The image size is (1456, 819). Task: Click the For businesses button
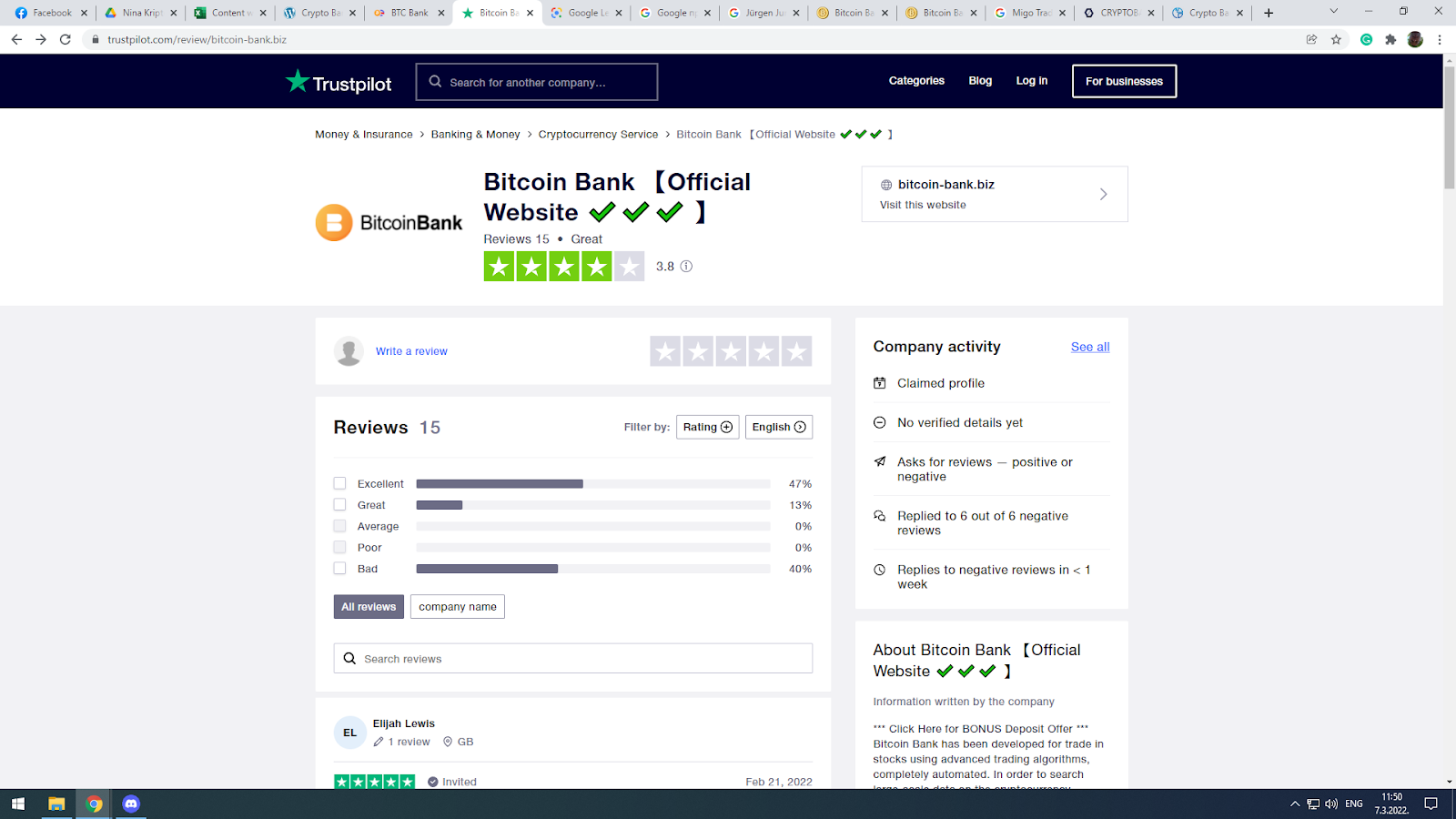[x=1124, y=81]
